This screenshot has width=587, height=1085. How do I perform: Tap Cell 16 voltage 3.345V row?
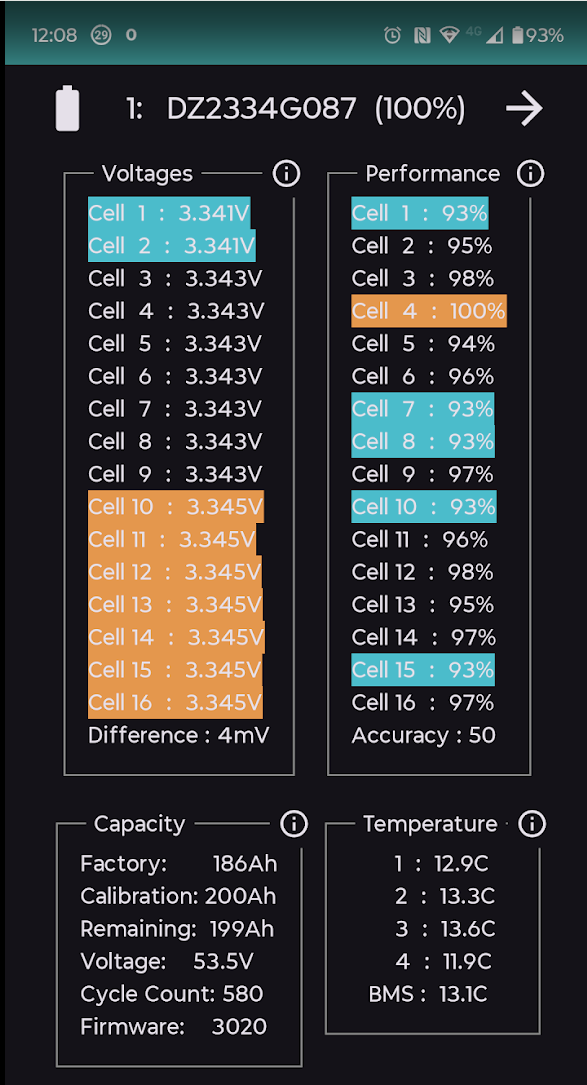click(x=175, y=702)
